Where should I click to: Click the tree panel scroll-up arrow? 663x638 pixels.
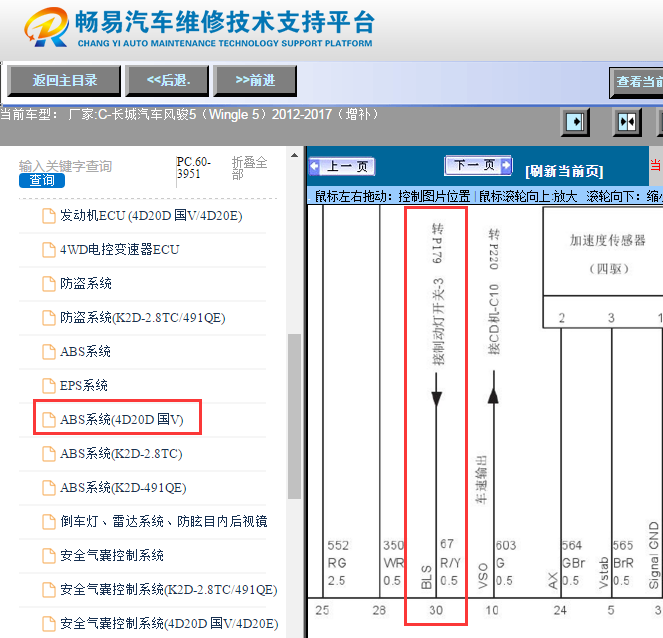click(294, 156)
